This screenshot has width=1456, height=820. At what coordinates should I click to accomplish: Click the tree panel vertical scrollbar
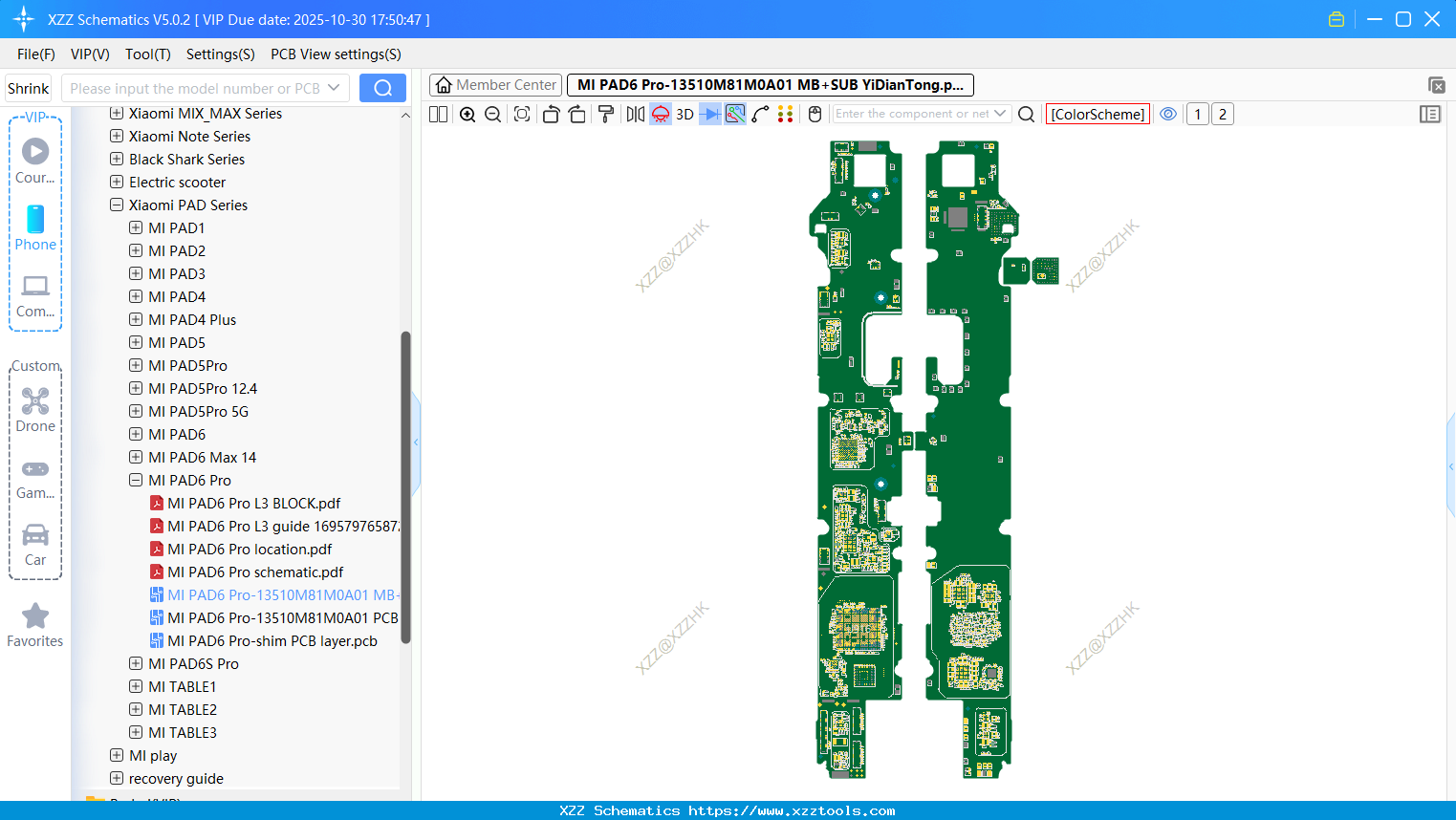point(405,487)
